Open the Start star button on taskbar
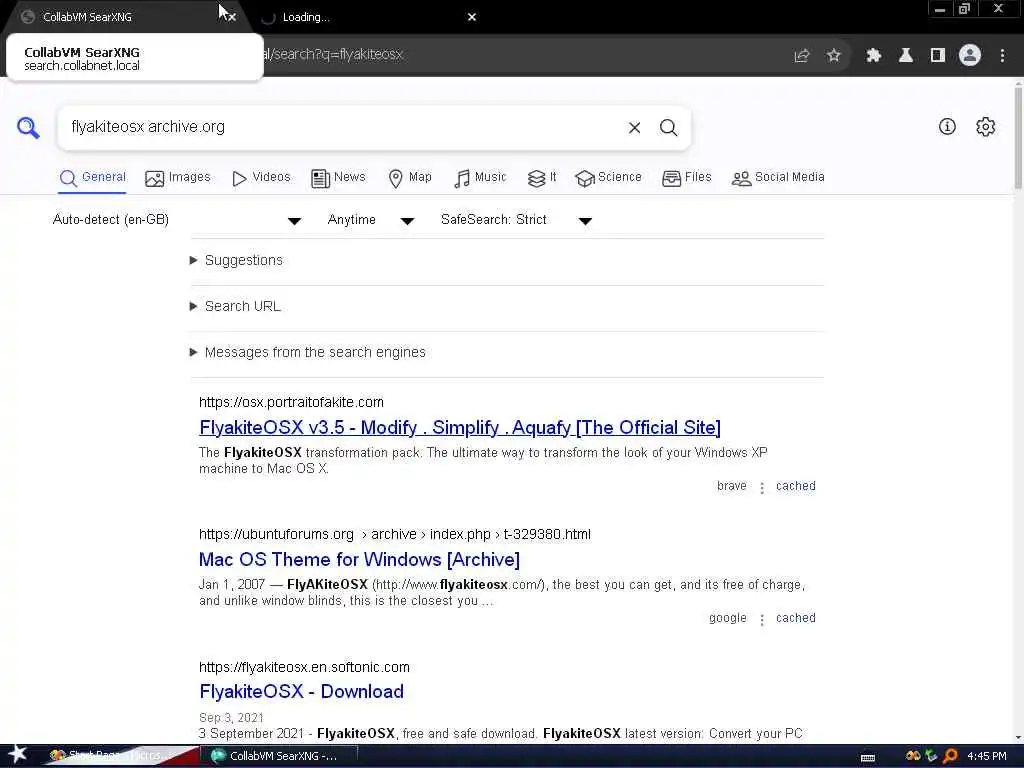Viewport: 1024px width, 768px height. coord(18,755)
